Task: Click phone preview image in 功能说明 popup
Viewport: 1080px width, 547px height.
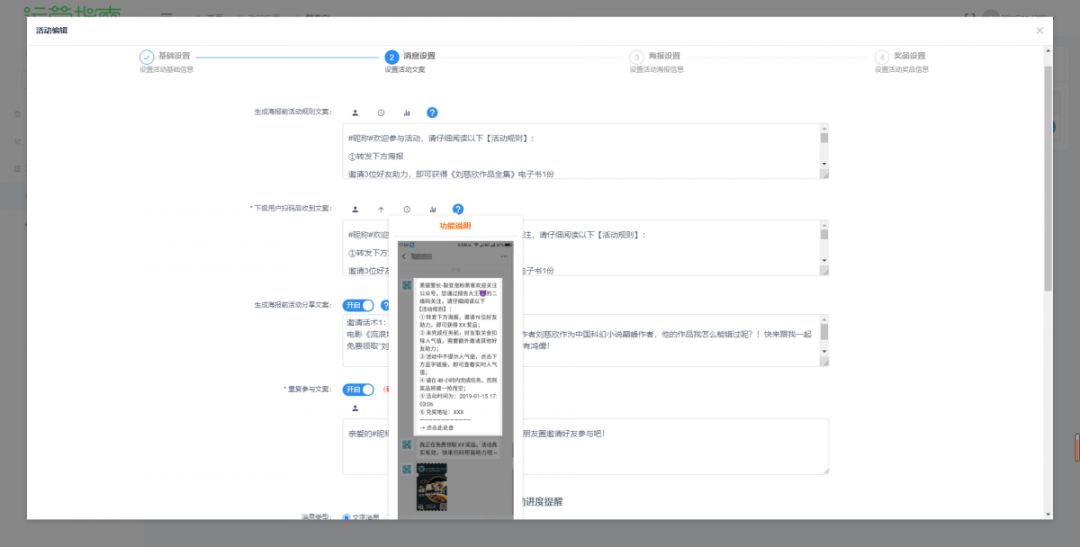Action: pyautogui.click(x=456, y=380)
